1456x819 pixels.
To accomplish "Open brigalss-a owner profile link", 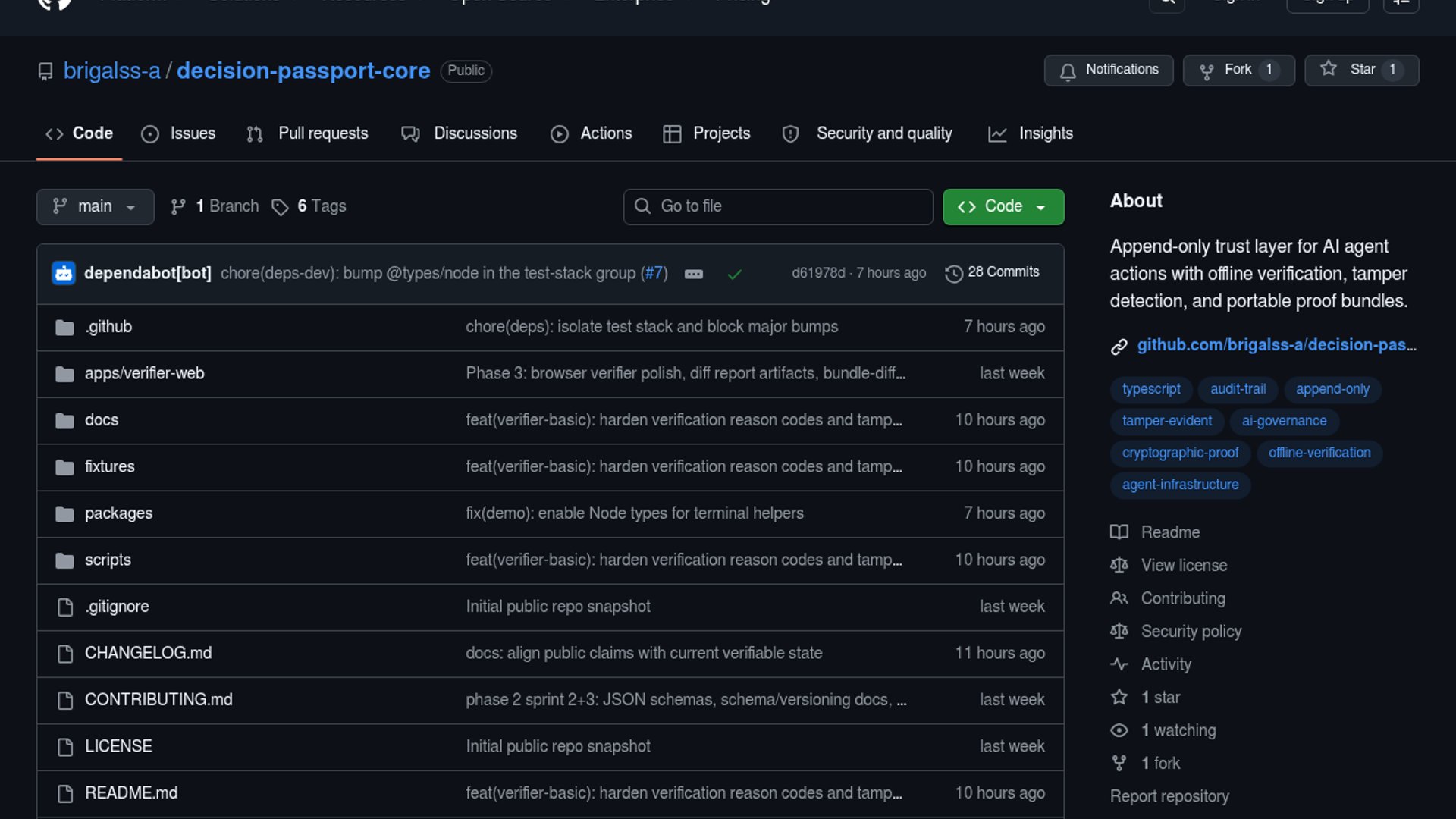I will pos(111,71).
